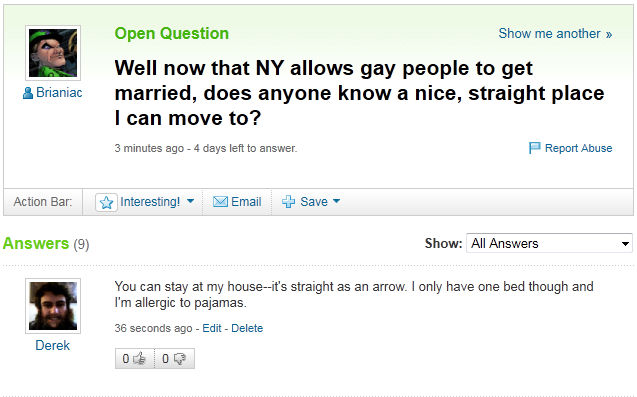Click the Report Abuse link
This screenshot has width=637, height=397.
pyautogui.click(x=578, y=148)
